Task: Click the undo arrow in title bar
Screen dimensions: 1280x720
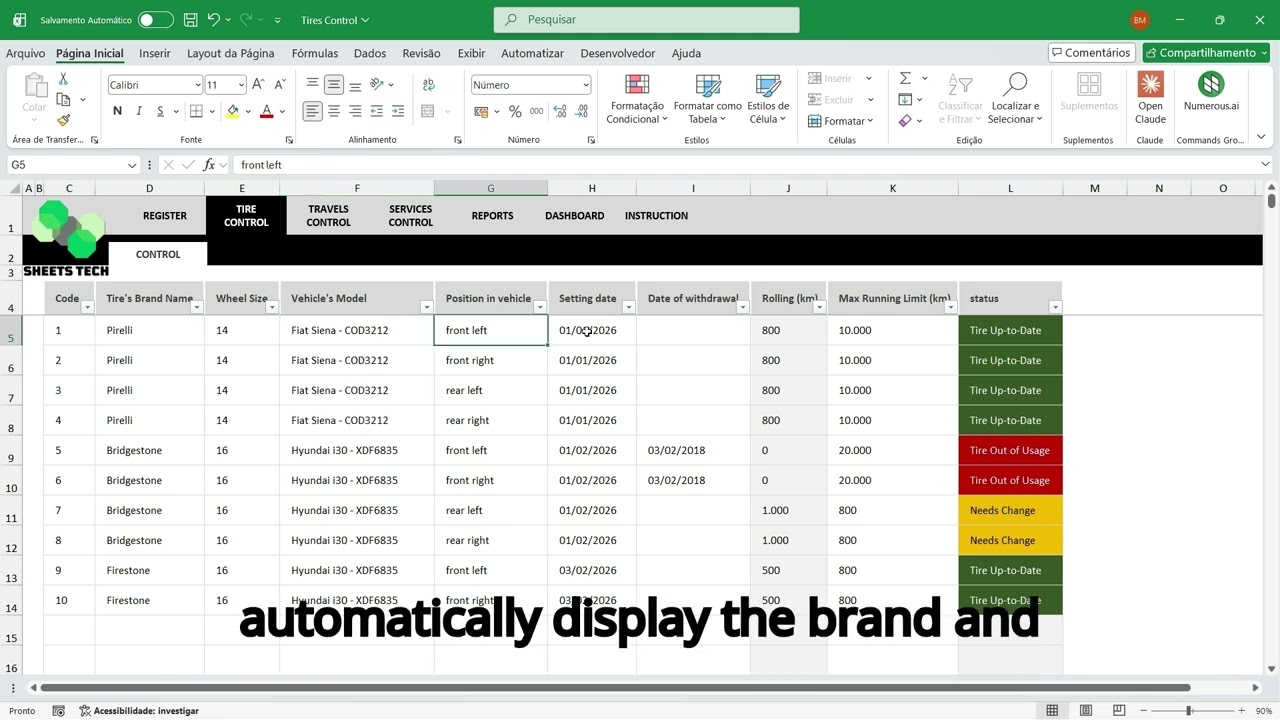Action: point(213,19)
